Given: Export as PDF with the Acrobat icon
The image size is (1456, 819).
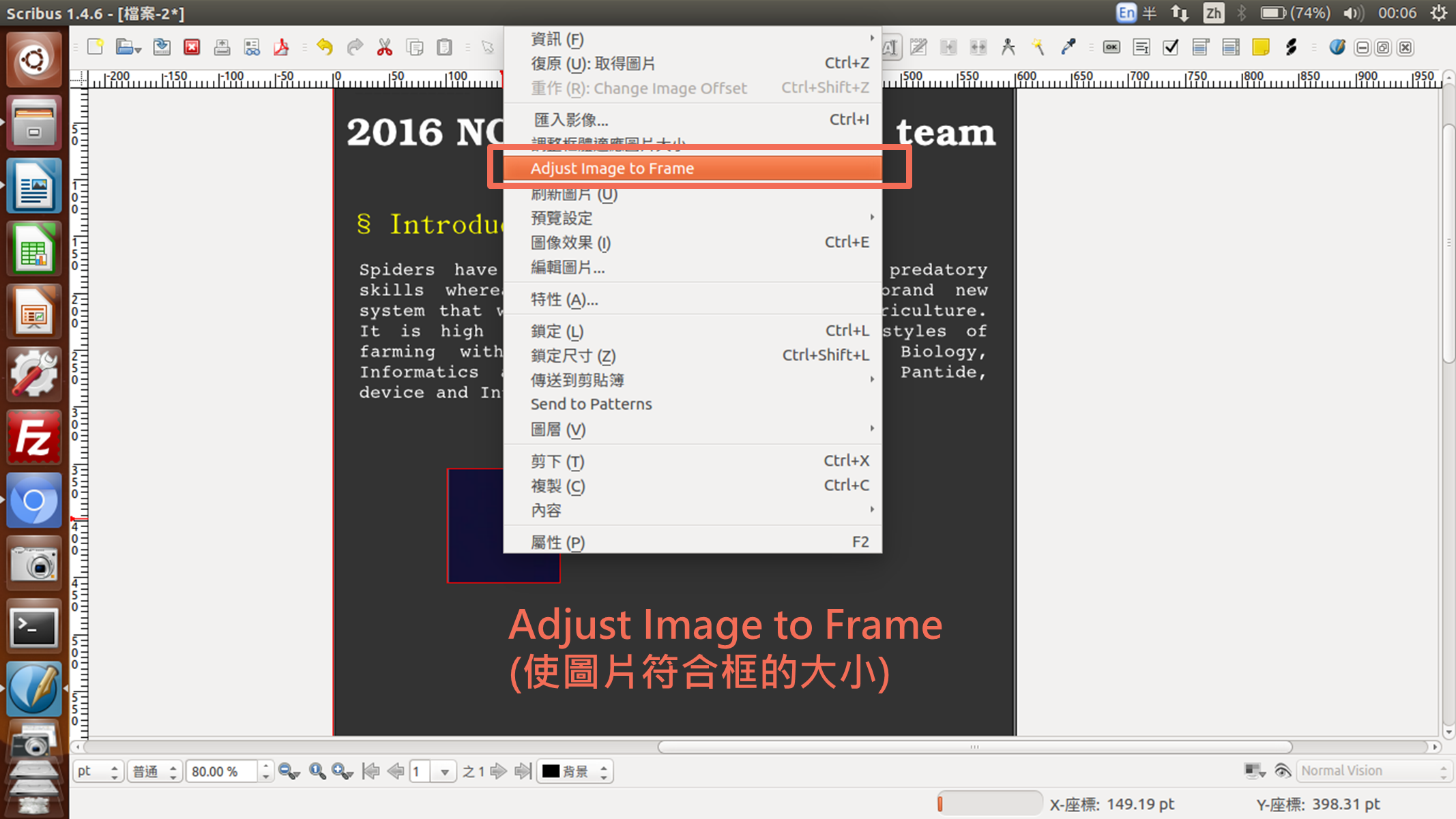Looking at the screenshot, I should click(x=281, y=47).
